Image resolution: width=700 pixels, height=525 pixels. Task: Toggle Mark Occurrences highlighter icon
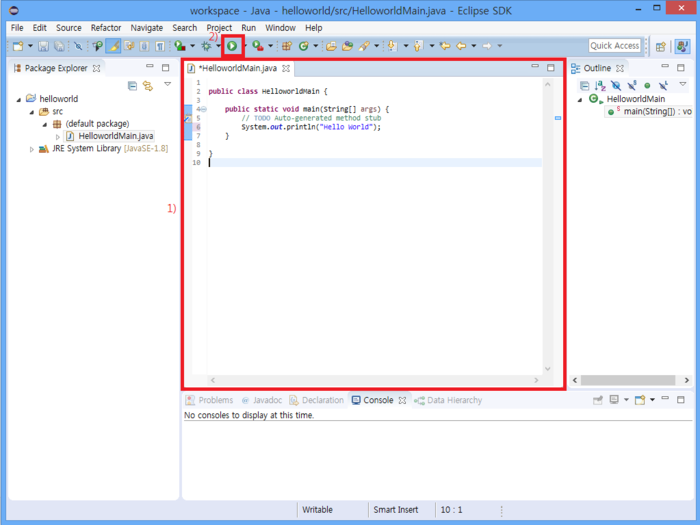[113, 46]
